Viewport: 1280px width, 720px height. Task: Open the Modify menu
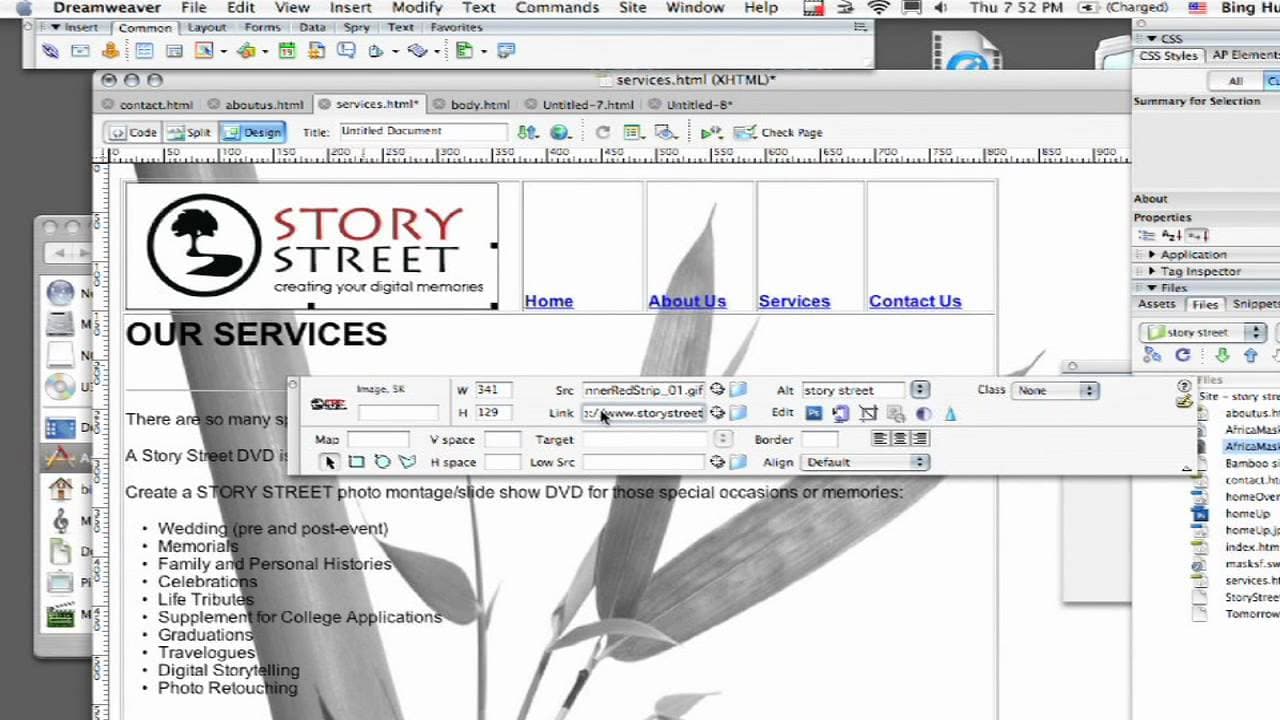417,8
